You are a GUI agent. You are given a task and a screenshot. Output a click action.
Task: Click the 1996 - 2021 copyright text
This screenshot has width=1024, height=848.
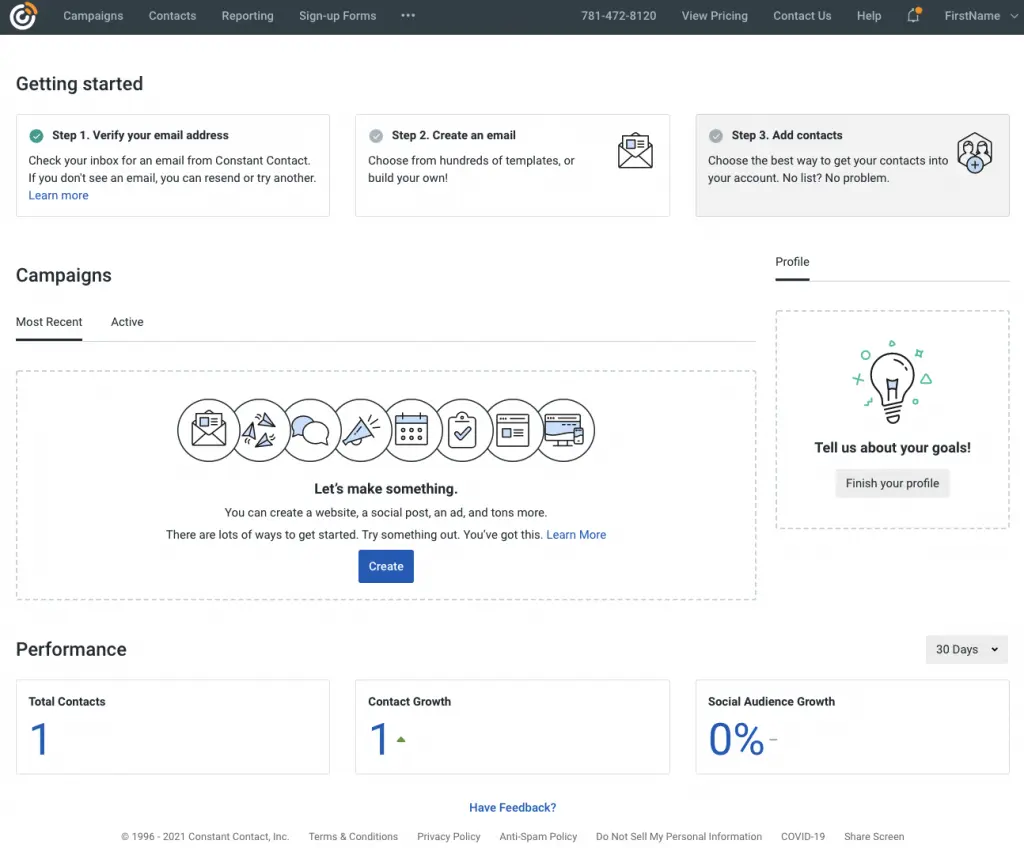[205, 836]
